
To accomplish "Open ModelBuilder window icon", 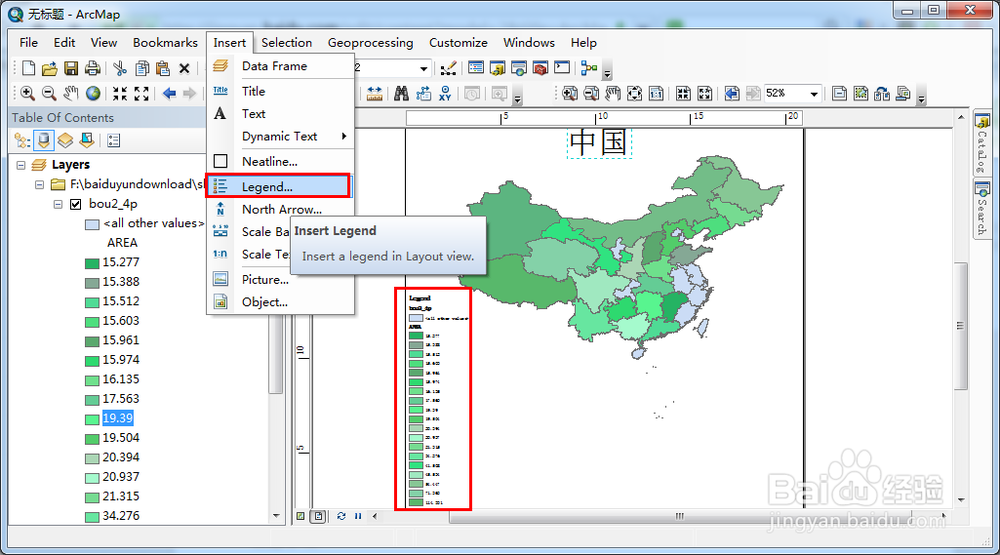I will 589,68.
